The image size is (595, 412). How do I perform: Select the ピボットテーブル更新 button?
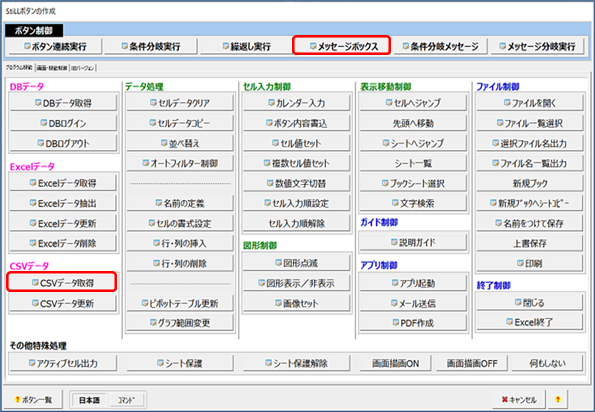[180, 303]
